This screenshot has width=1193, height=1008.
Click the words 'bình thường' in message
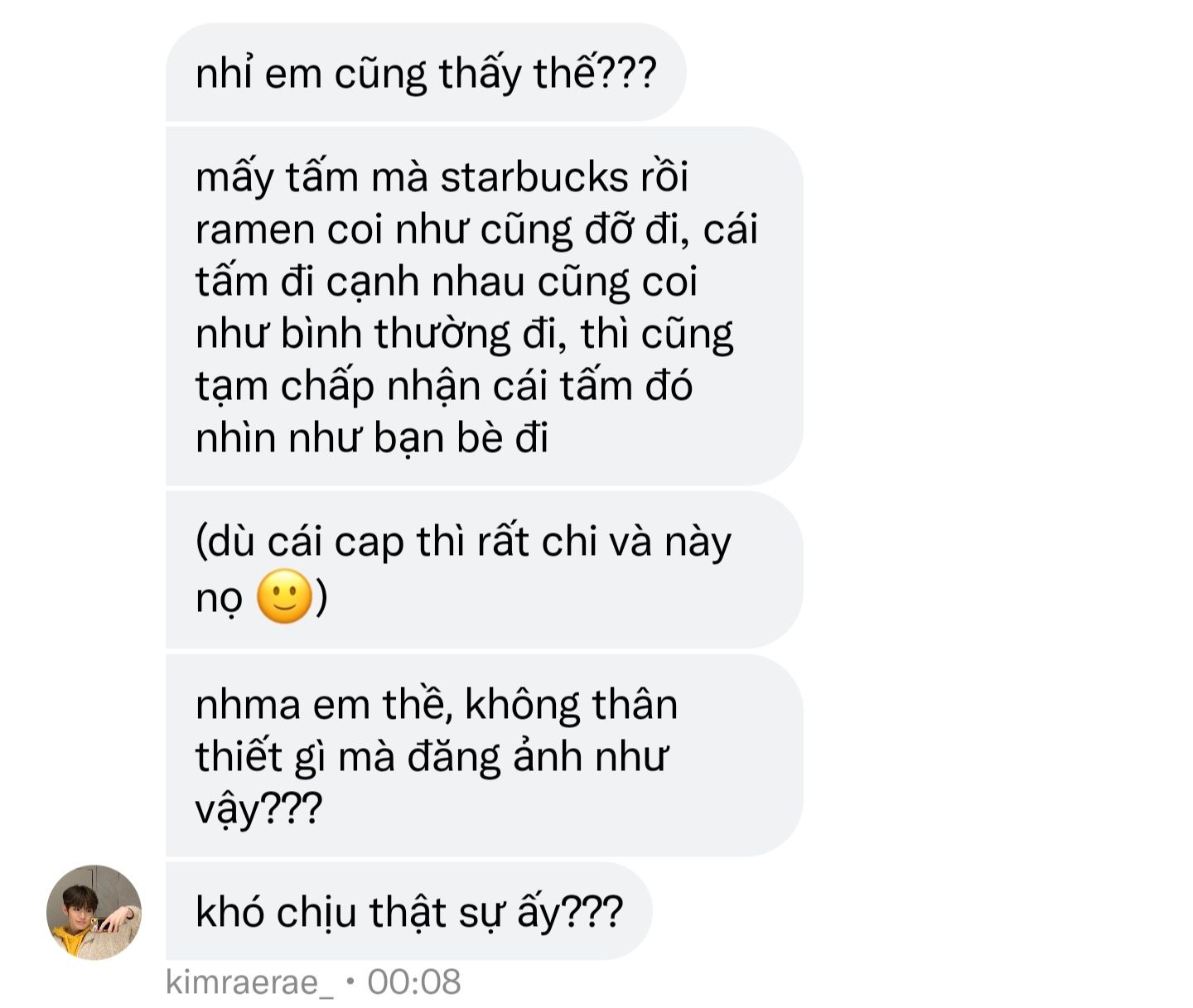(x=395, y=334)
